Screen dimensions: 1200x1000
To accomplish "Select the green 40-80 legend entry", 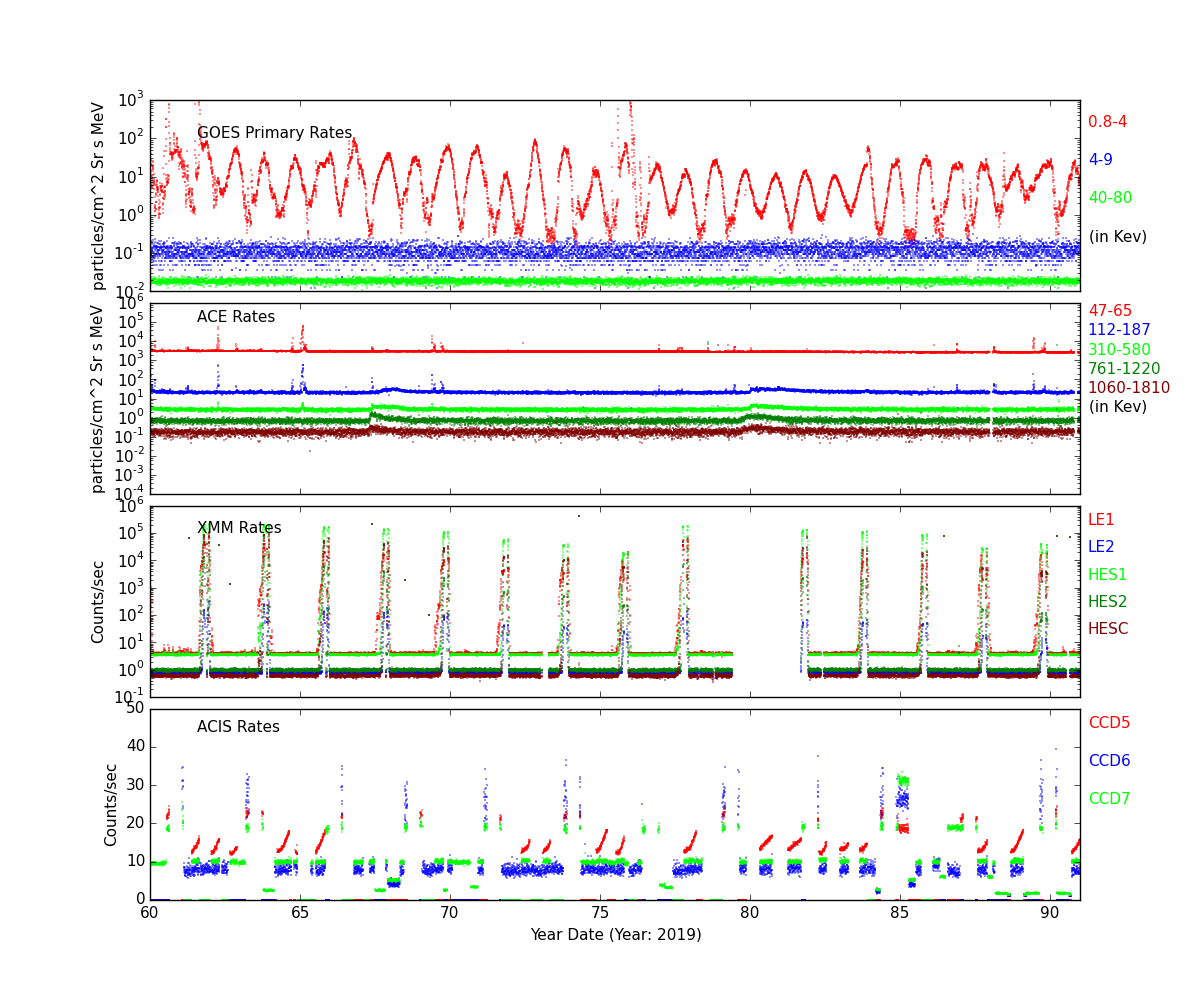I will coord(1110,198).
